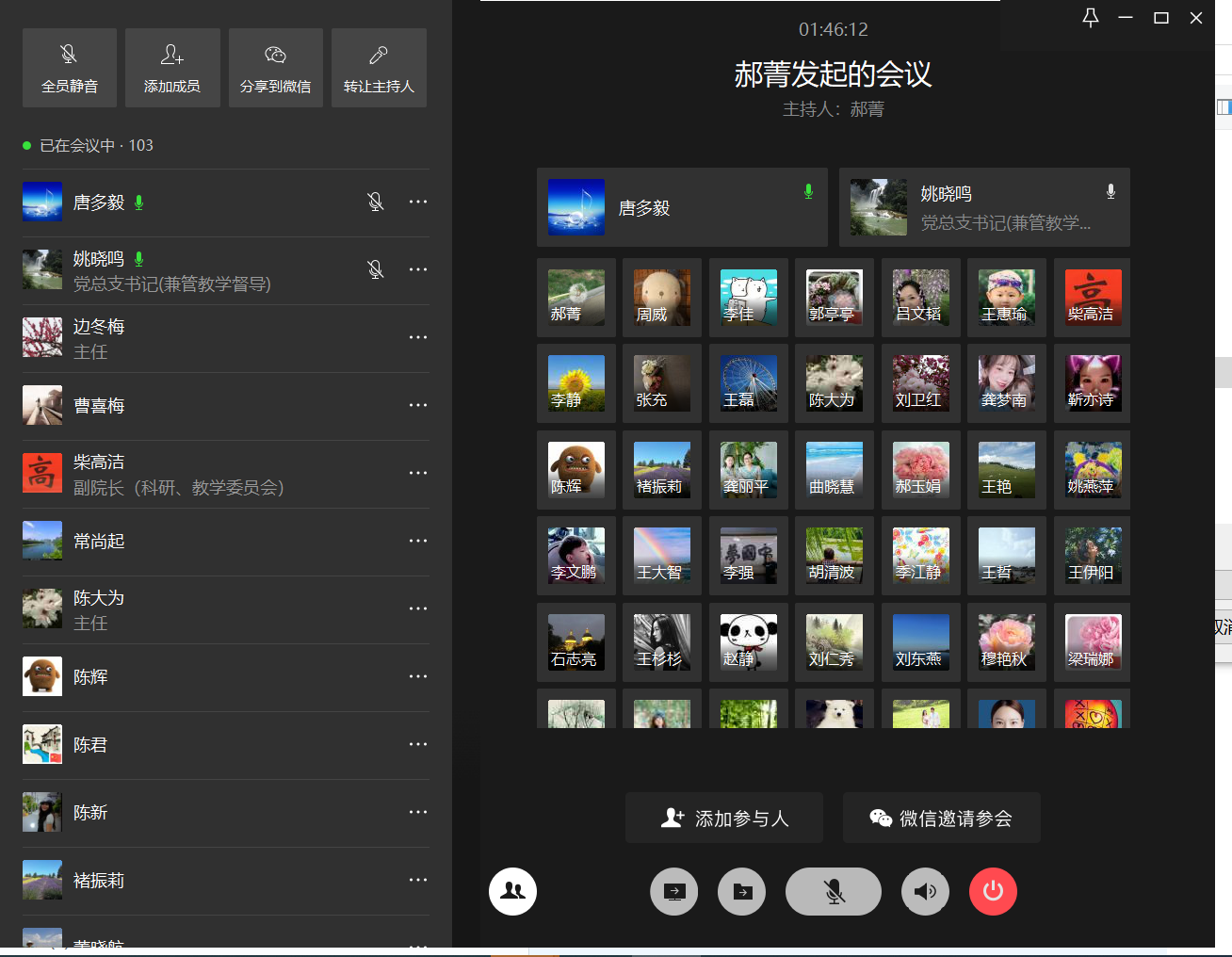Click the share file folder icon
Viewport: 1232px width, 957px height.
click(742, 891)
